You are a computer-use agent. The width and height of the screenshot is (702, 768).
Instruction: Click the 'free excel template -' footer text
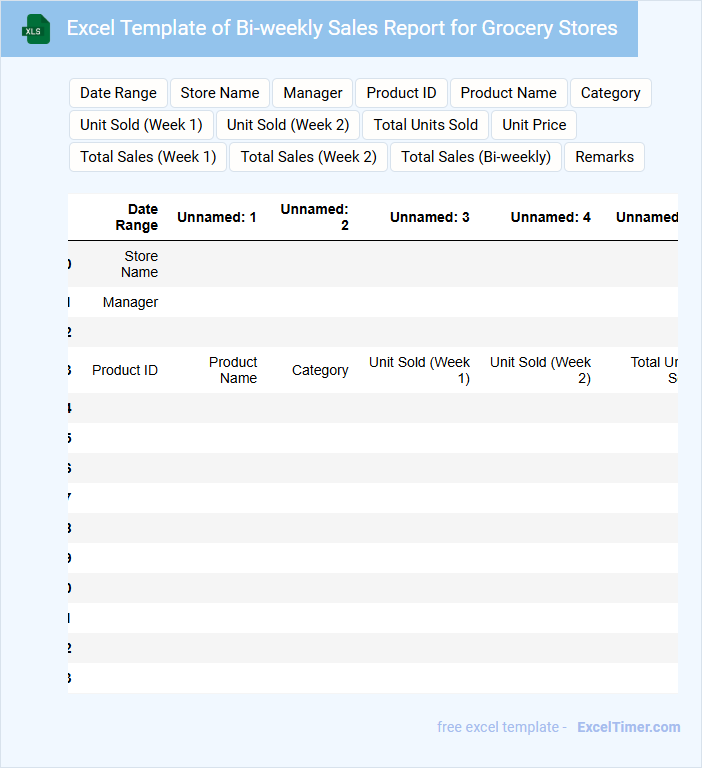click(x=502, y=727)
